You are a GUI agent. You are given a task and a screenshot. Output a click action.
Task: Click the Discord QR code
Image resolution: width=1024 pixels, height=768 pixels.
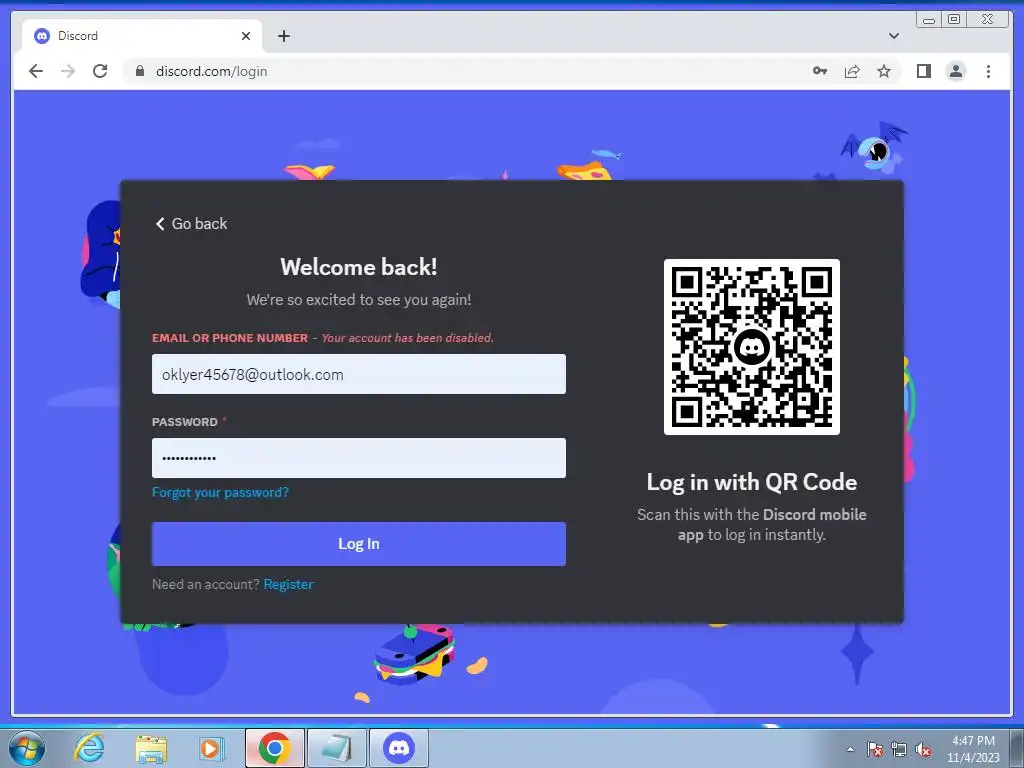pos(752,347)
